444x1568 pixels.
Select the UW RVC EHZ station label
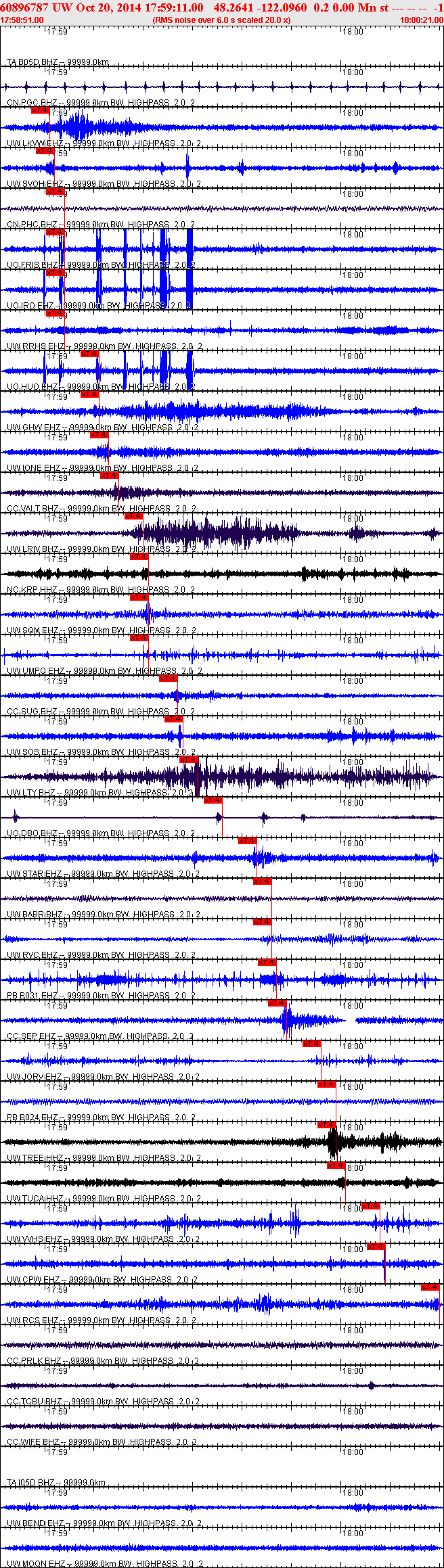coord(100,955)
